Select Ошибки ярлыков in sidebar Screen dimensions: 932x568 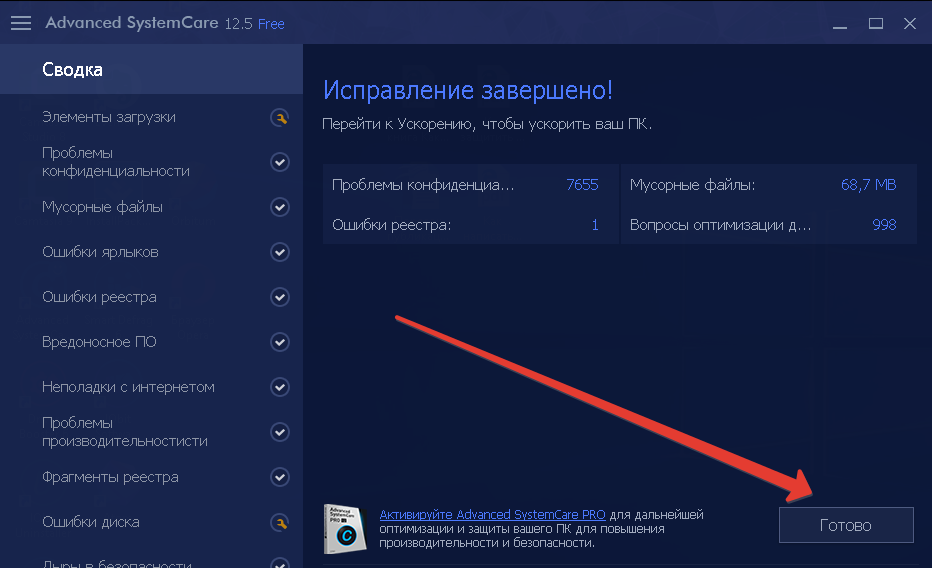click(100, 252)
